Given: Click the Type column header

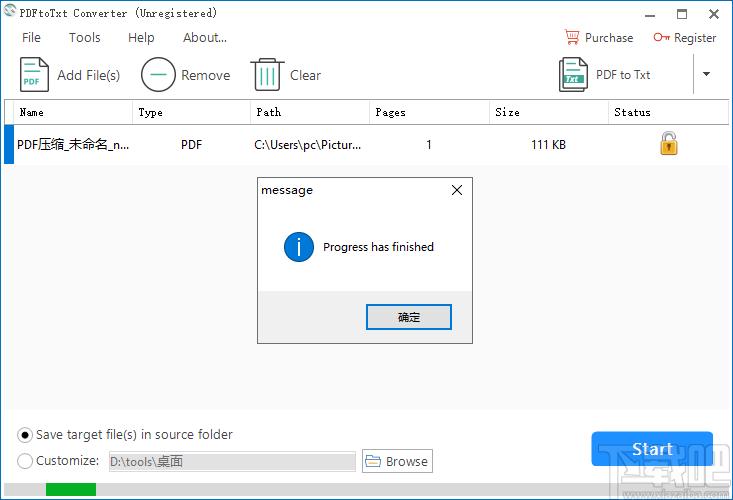Looking at the screenshot, I should pos(192,112).
